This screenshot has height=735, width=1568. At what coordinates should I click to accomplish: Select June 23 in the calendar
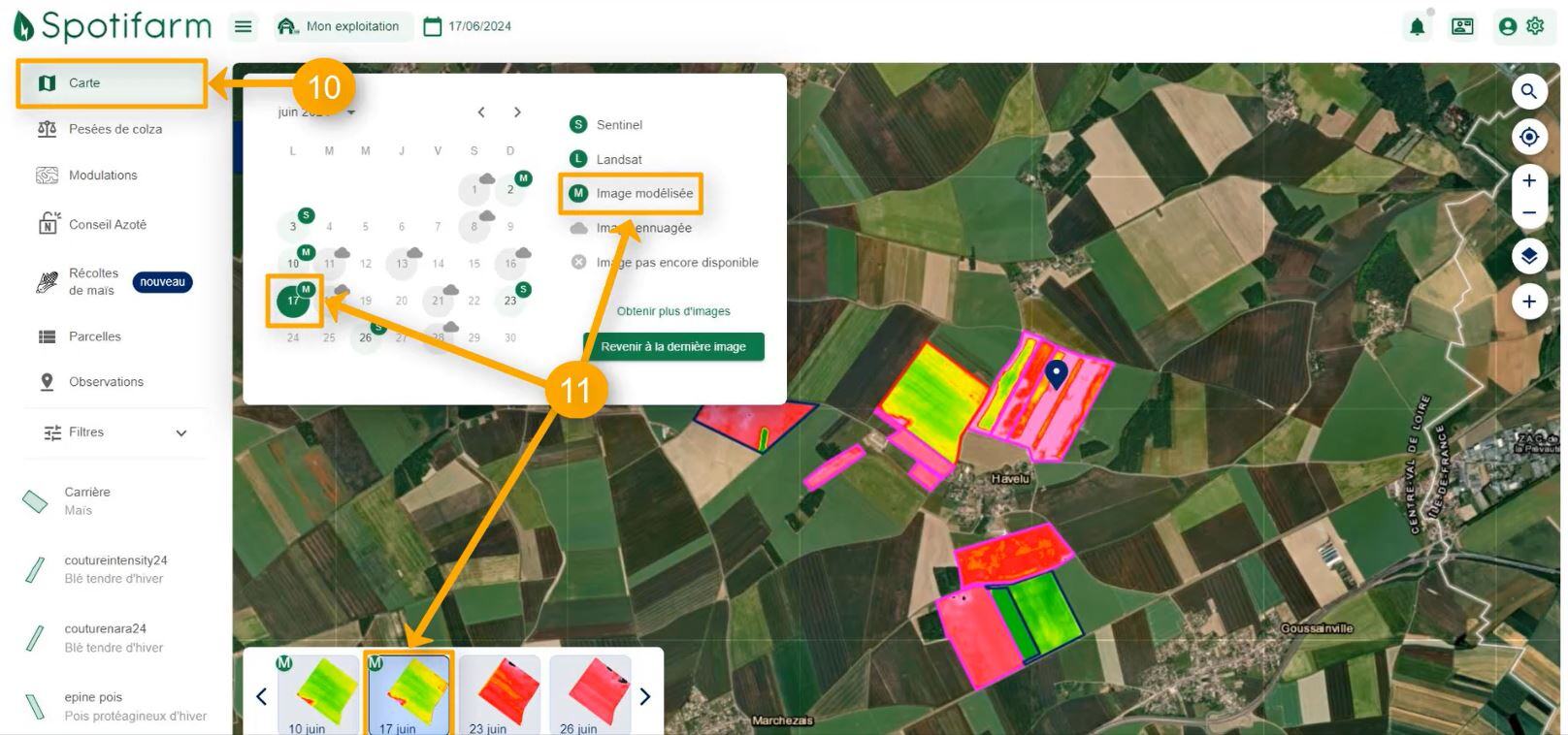tap(510, 301)
